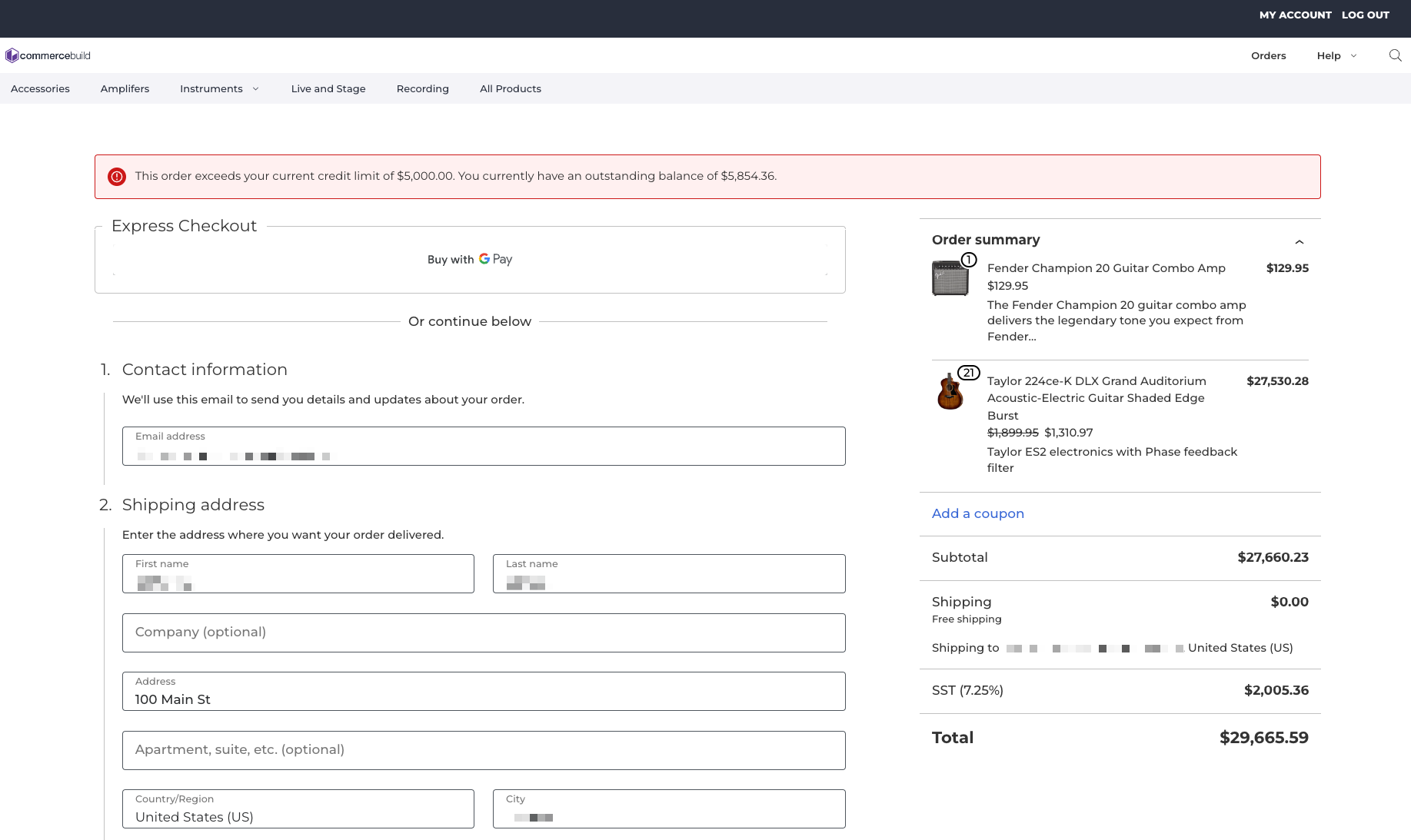Click the search magnifier icon

tap(1395, 55)
